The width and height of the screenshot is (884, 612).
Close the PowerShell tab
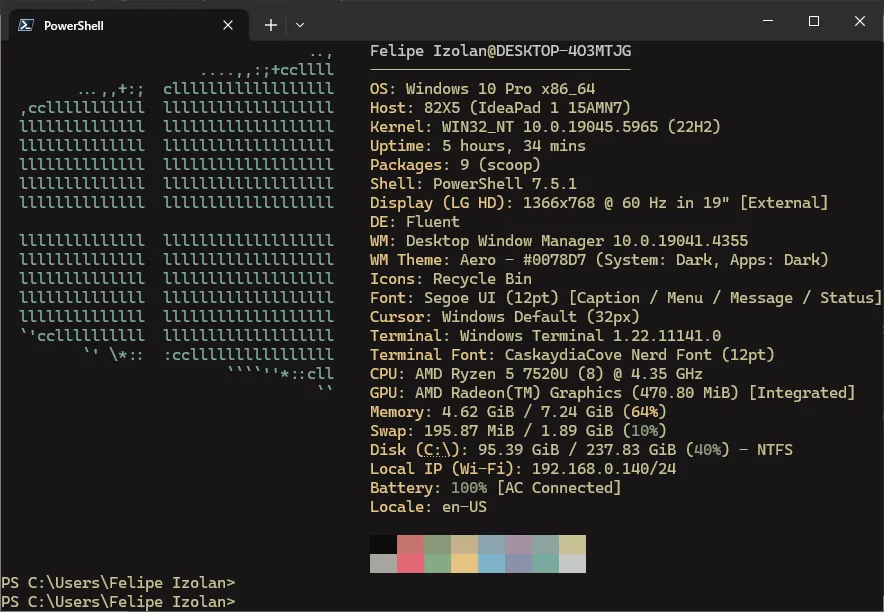[228, 25]
